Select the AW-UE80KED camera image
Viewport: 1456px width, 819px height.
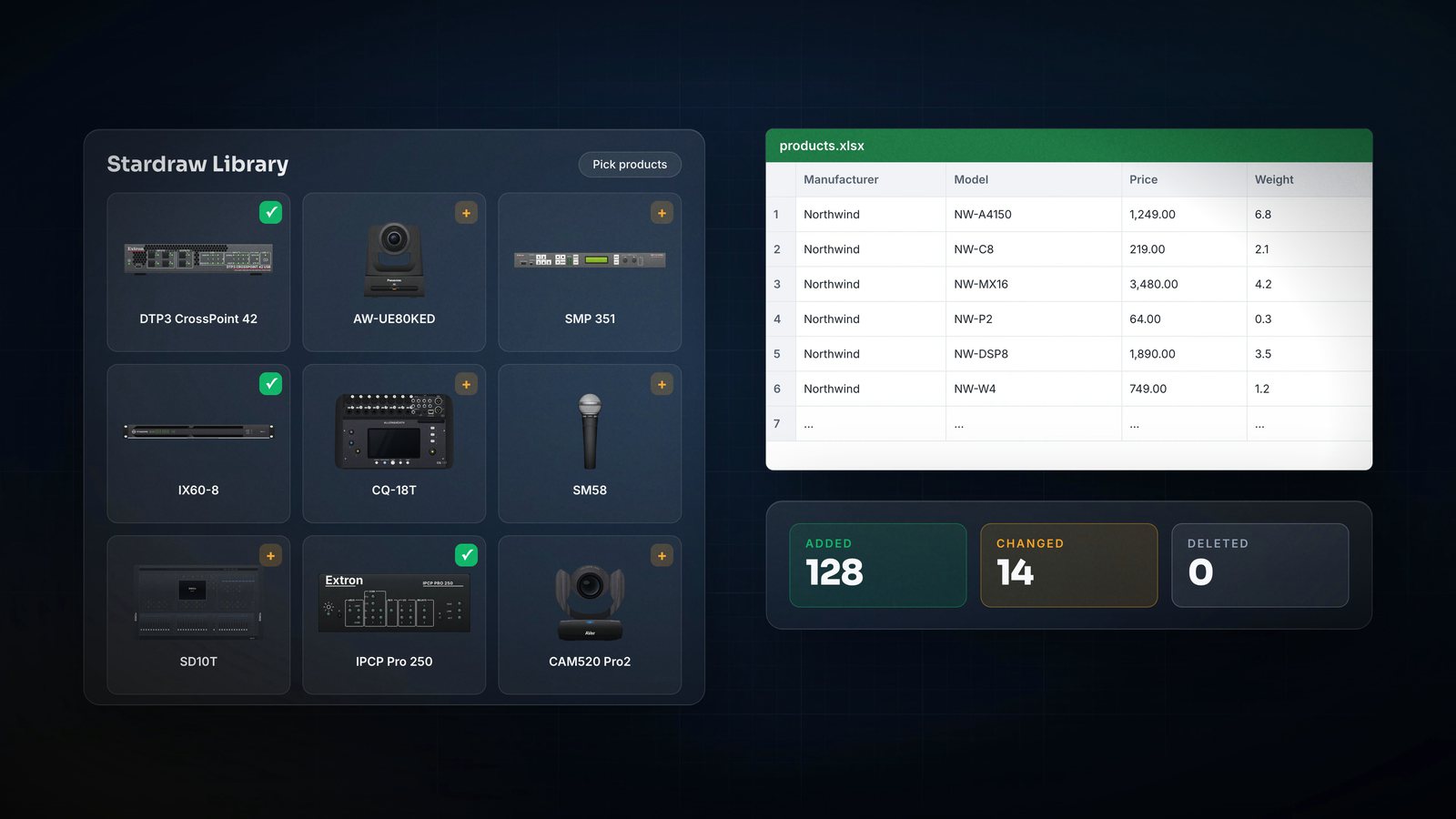[394, 260]
